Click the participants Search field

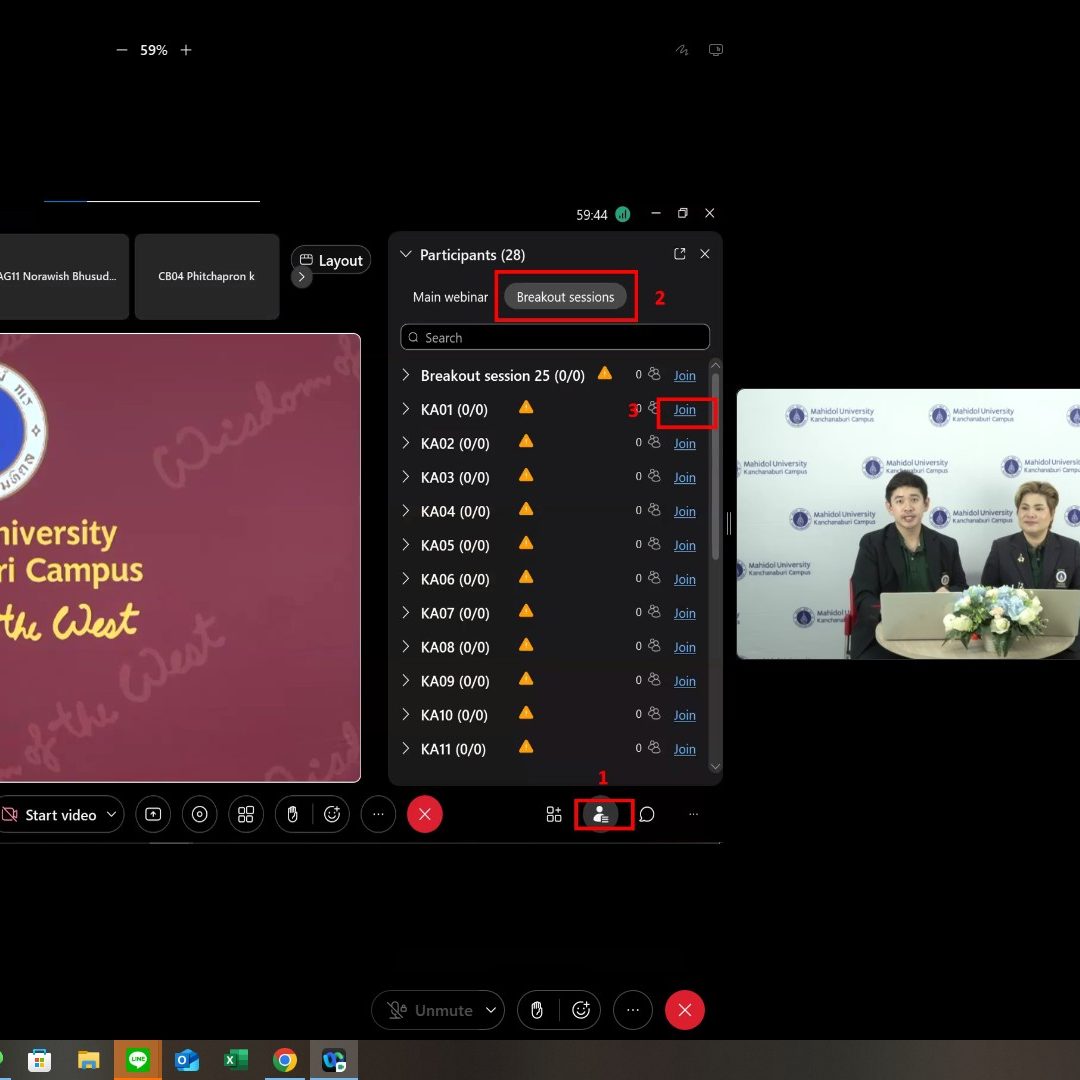click(x=555, y=338)
